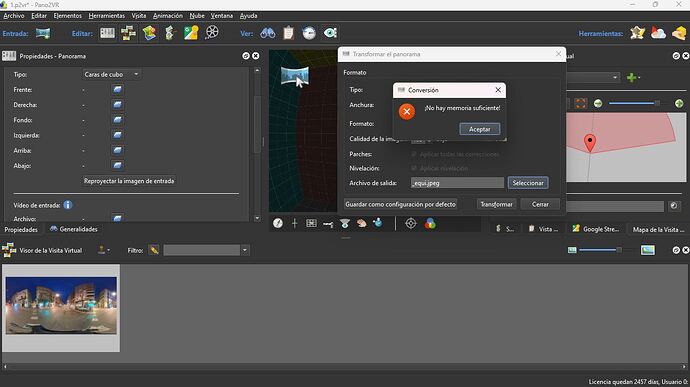Click the binoculars icon in Ver toolbar

point(268,33)
